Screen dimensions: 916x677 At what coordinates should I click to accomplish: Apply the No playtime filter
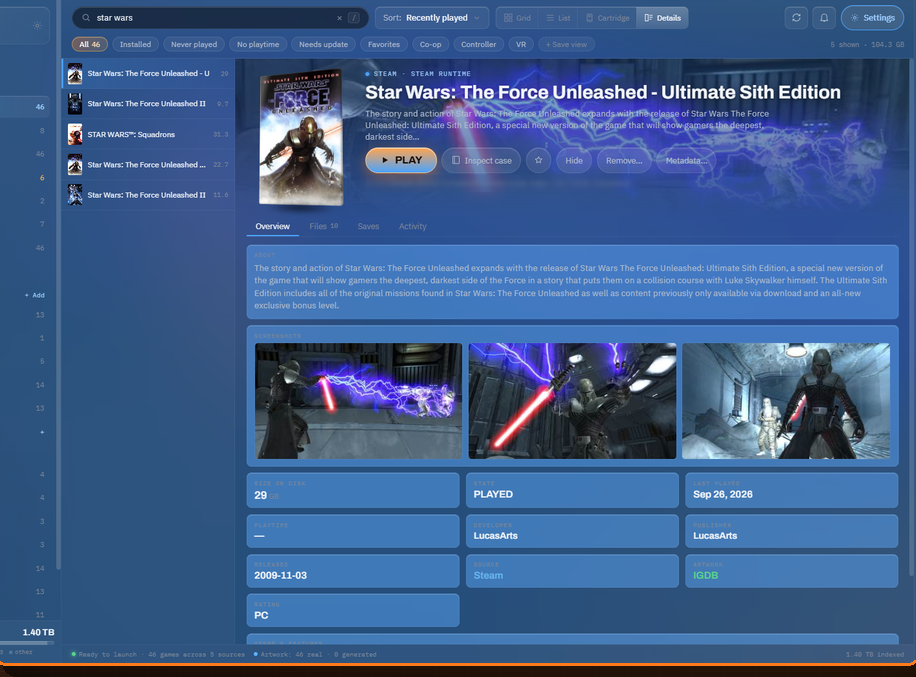tap(258, 44)
